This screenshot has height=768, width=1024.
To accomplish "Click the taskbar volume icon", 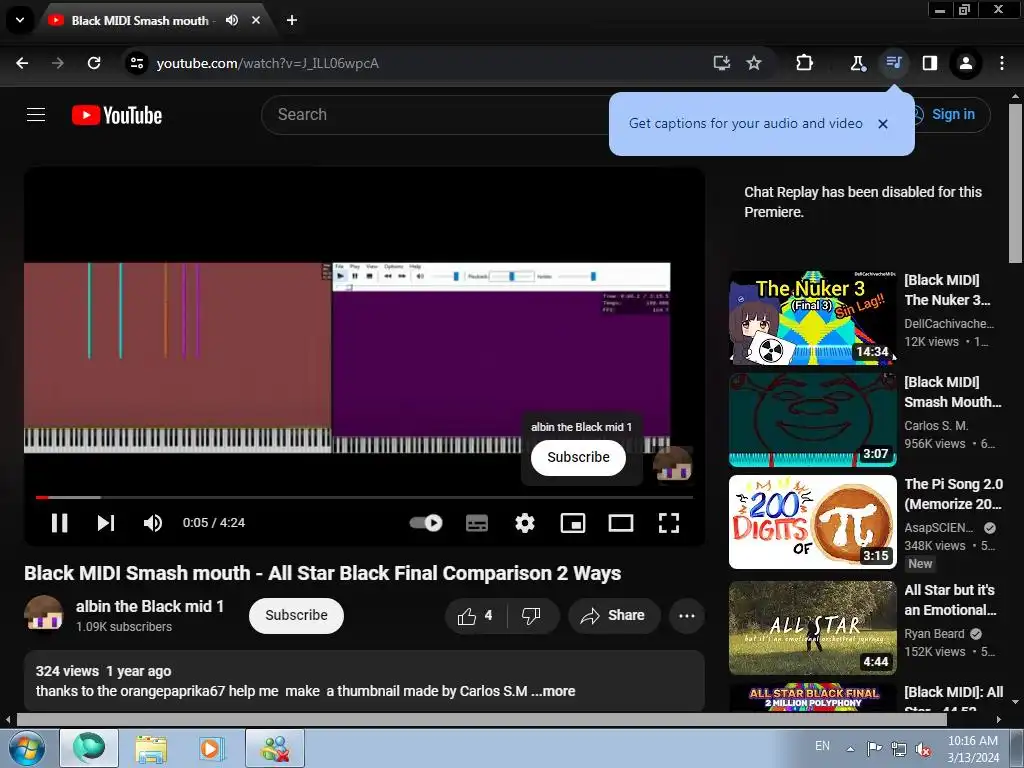I will (923, 748).
